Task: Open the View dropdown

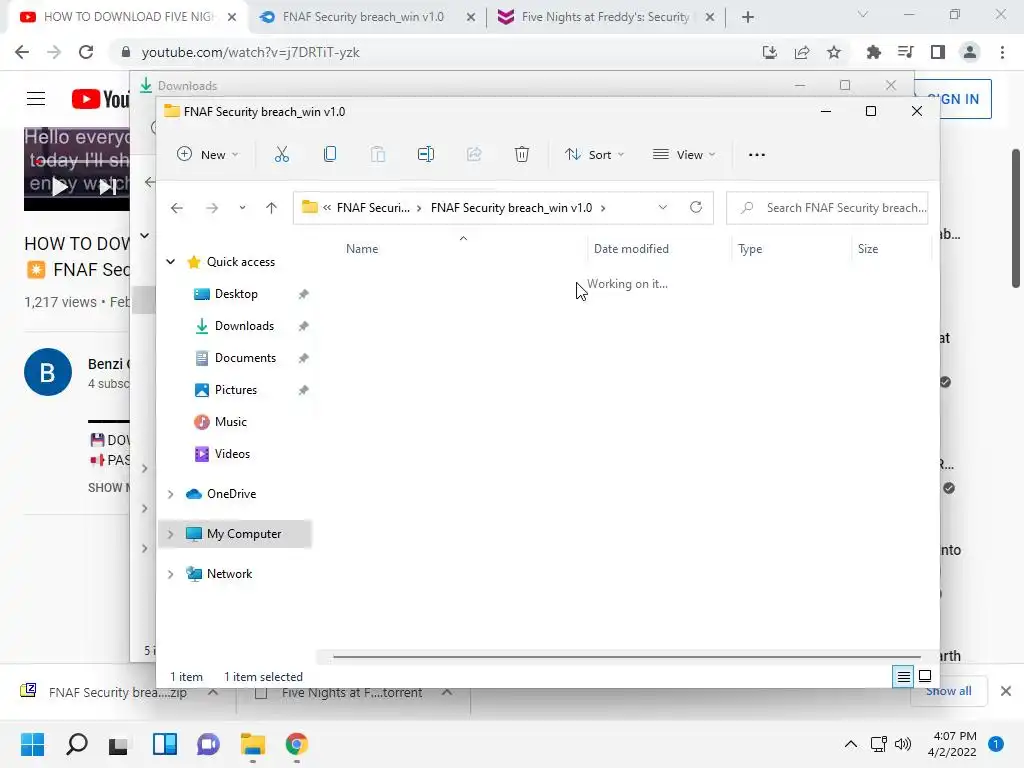Action: 684,155
